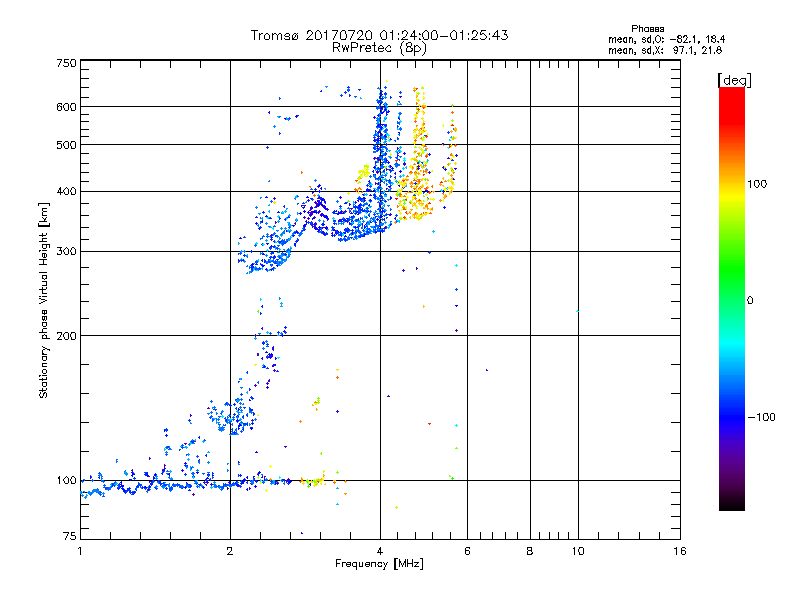Click the x-axis tick label "2"
800x600 pixels.
point(230,551)
